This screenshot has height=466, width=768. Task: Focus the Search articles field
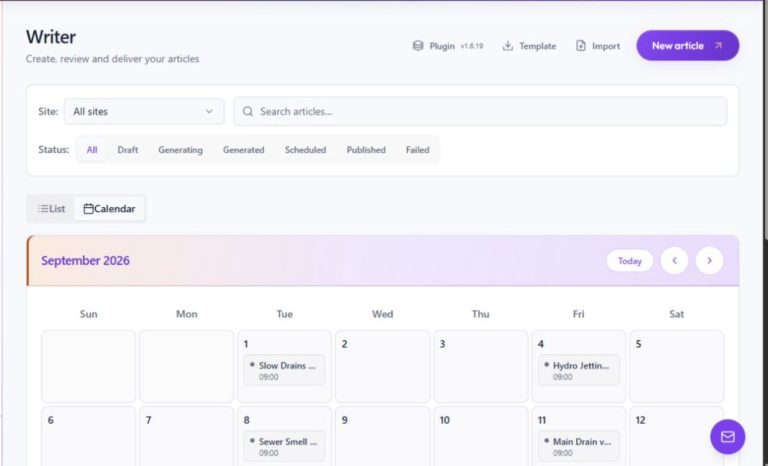480,111
